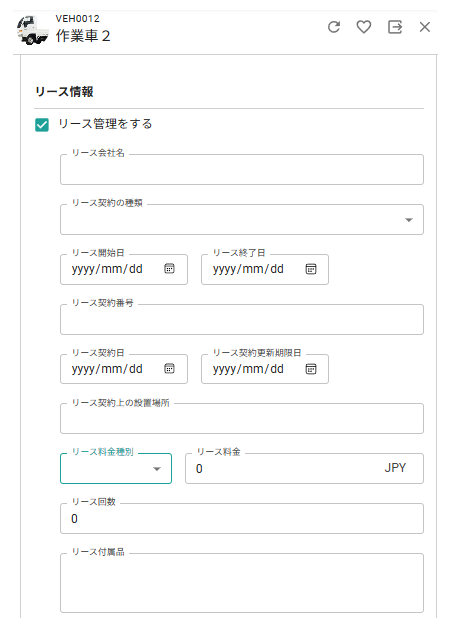Click the JPY currency label
Viewport: 453px width, 635px height.
(395, 468)
